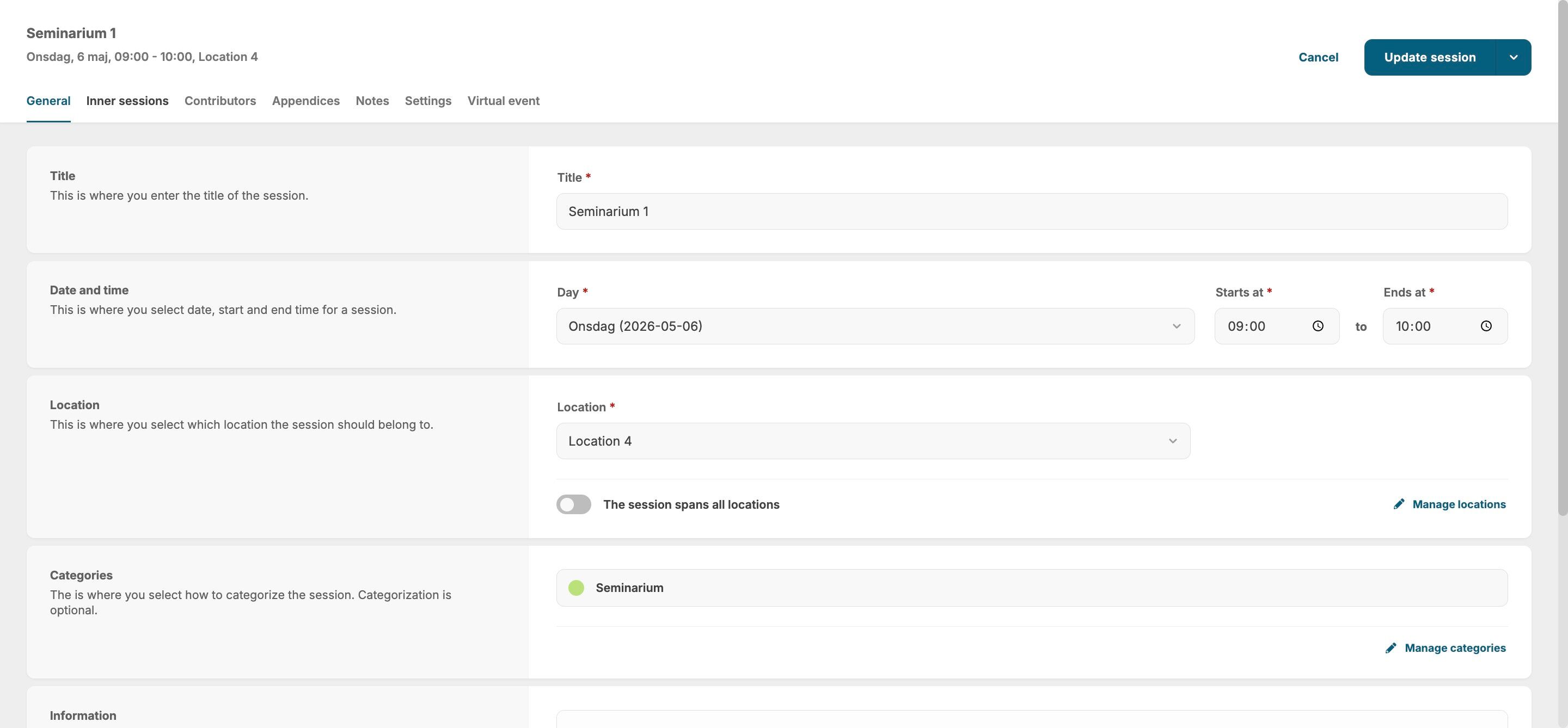The width and height of the screenshot is (1568, 728).
Task: Click the Update session button
Action: 1430,57
